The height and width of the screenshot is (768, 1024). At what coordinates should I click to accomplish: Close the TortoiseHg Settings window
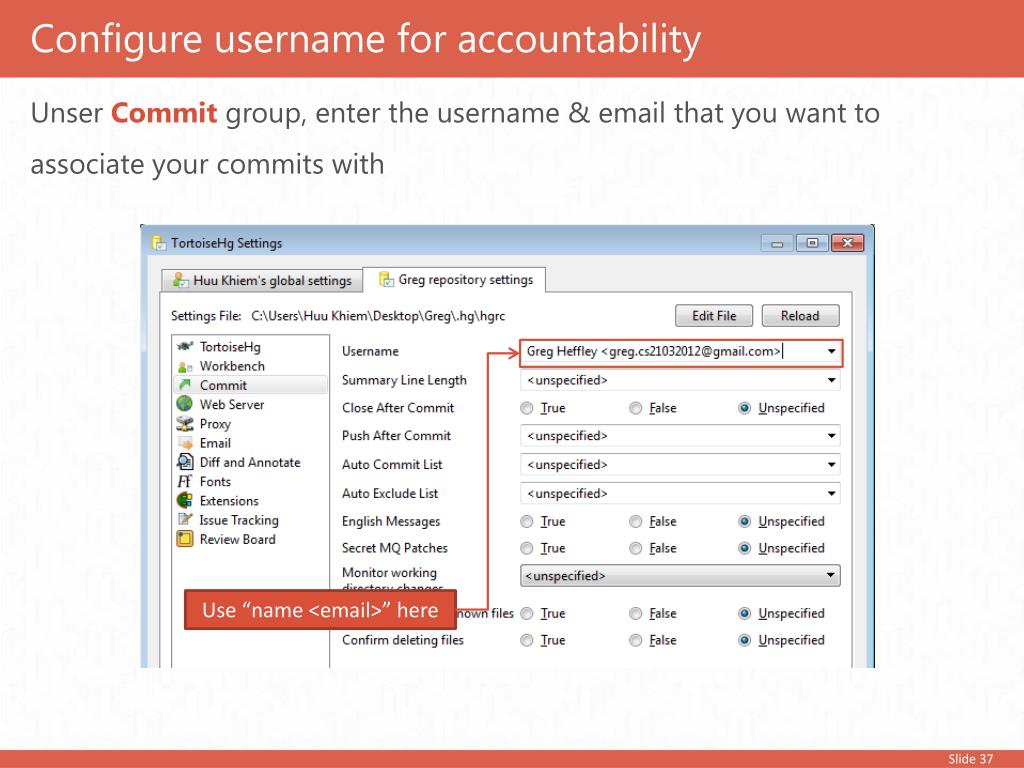coord(847,243)
